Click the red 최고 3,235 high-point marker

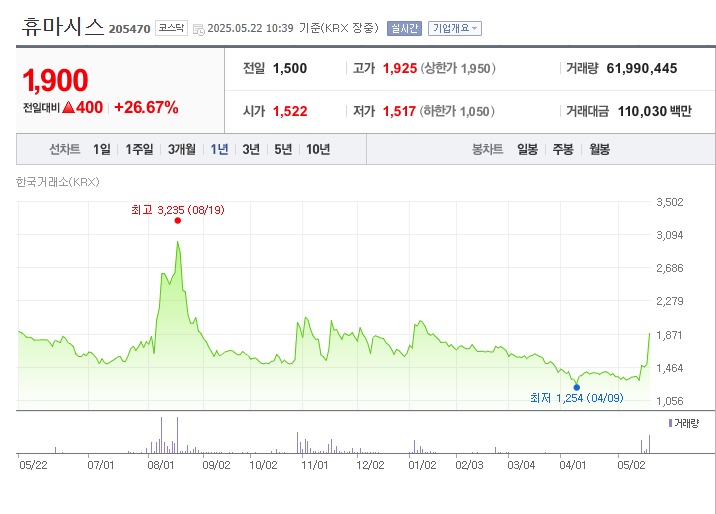pyautogui.click(x=178, y=220)
